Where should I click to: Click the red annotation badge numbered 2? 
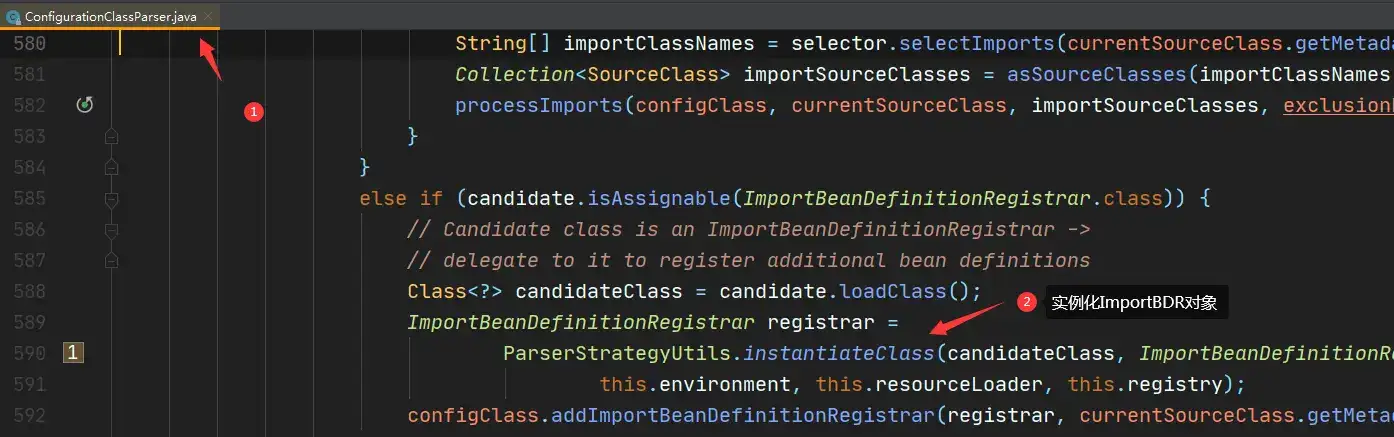point(1025,302)
